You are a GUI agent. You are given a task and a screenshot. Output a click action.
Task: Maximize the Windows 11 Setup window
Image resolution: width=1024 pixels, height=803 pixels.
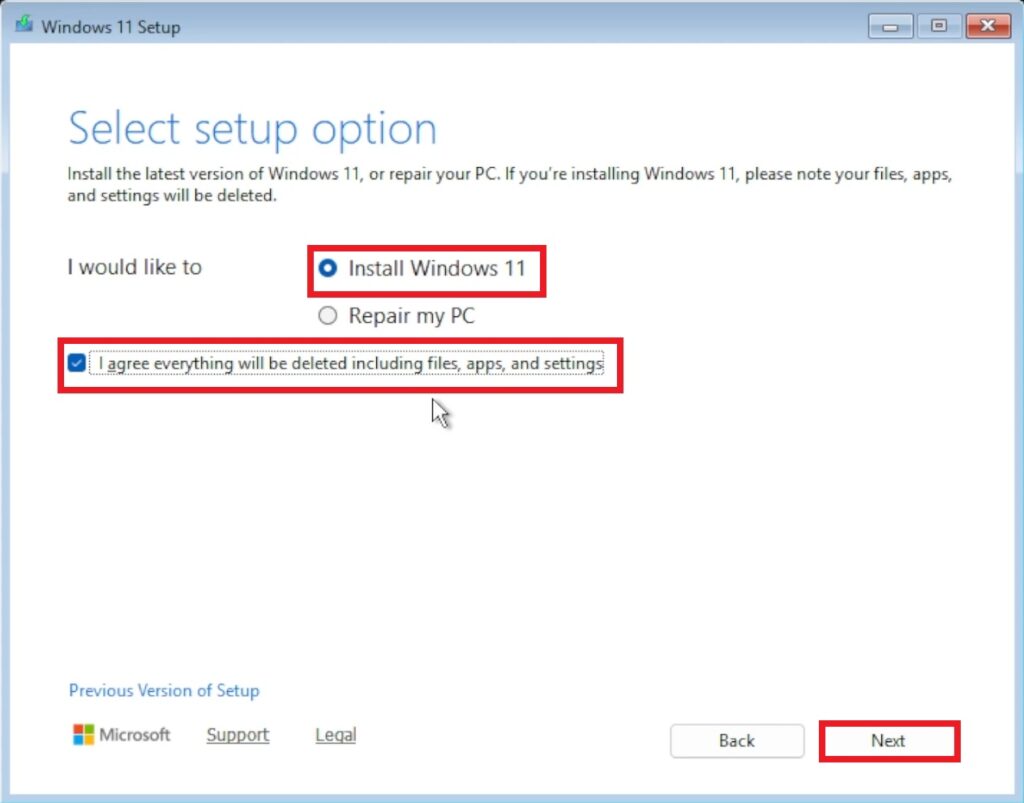pos(938,26)
